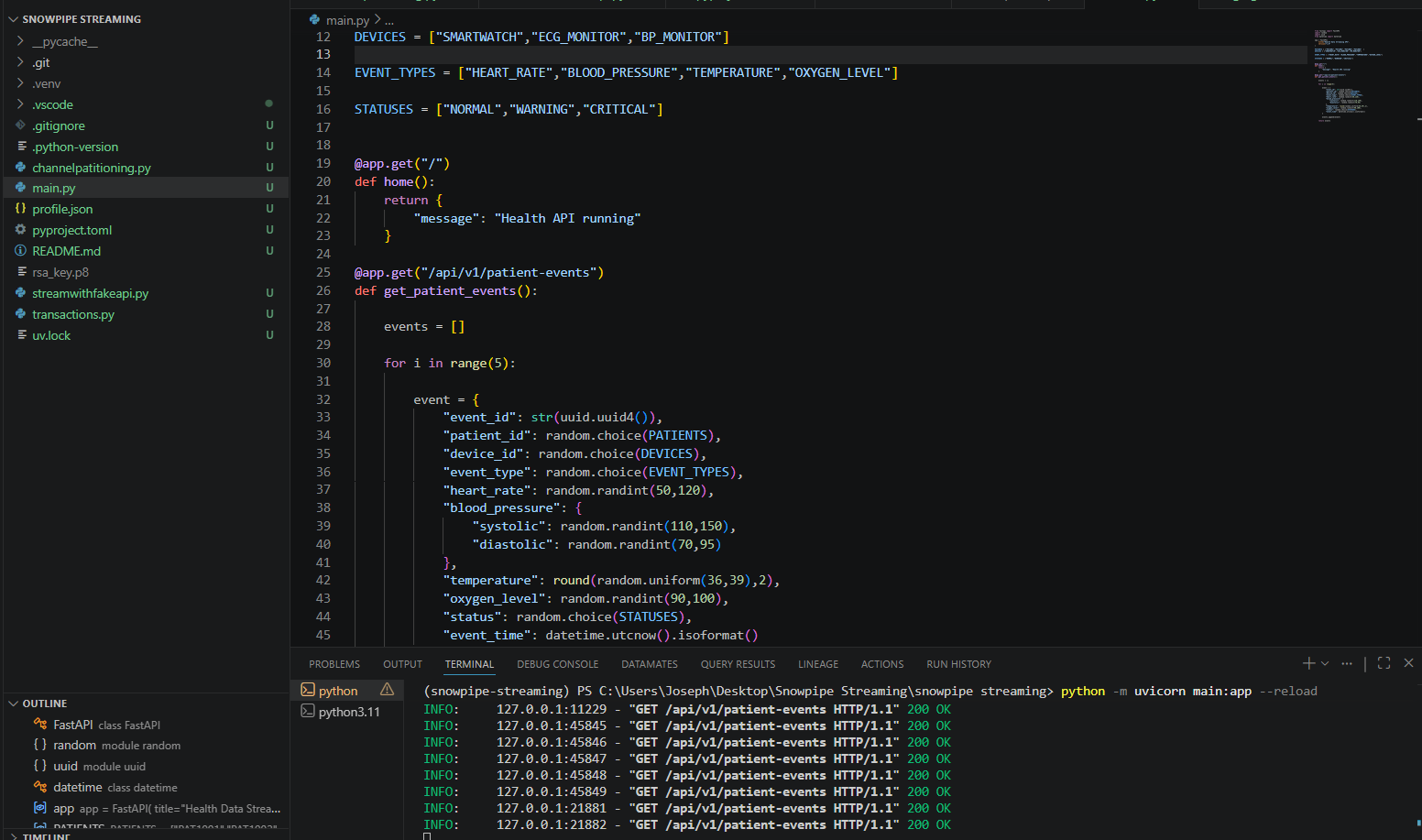
Task: Click the gear icon of pyproject.toml
Action: coord(20,230)
